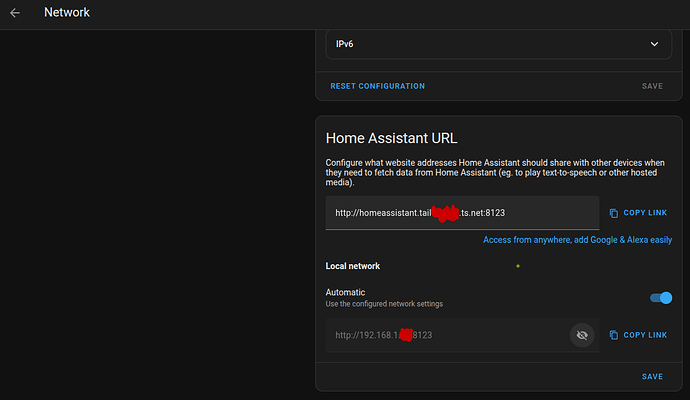Click the 'Automatic' label text
The width and height of the screenshot is (690, 400).
[345, 293]
